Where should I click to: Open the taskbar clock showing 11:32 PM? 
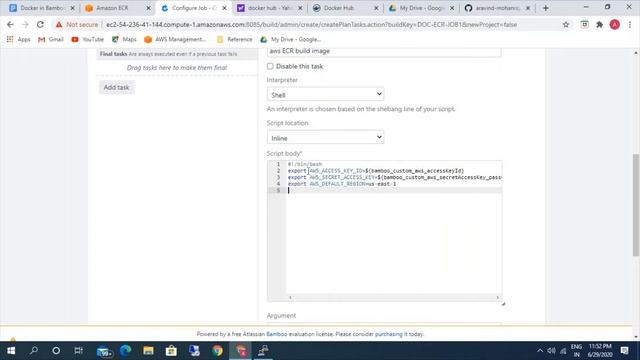point(600,351)
